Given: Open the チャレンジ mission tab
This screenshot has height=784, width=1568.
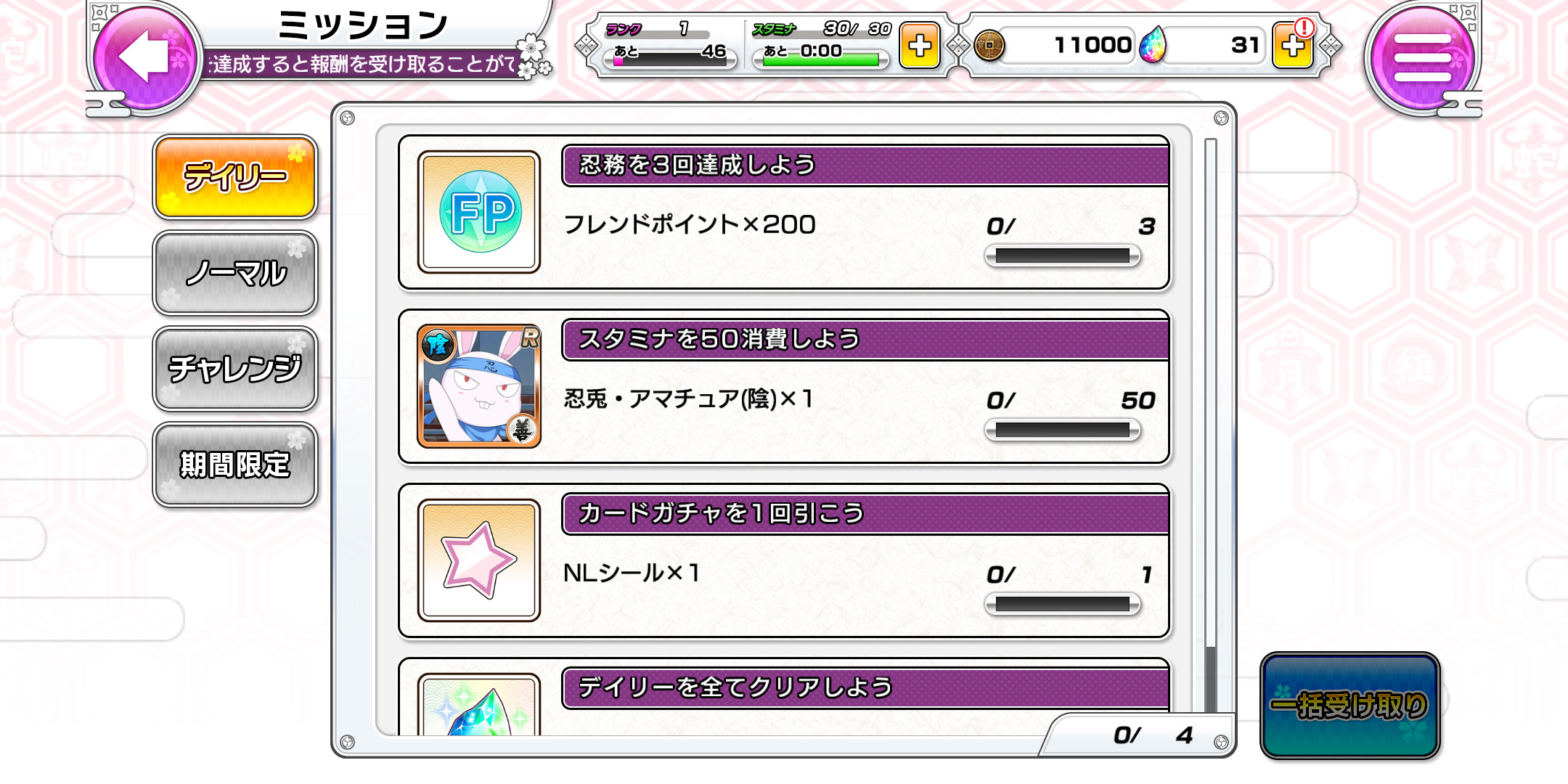Looking at the screenshot, I should coord(235,369).
